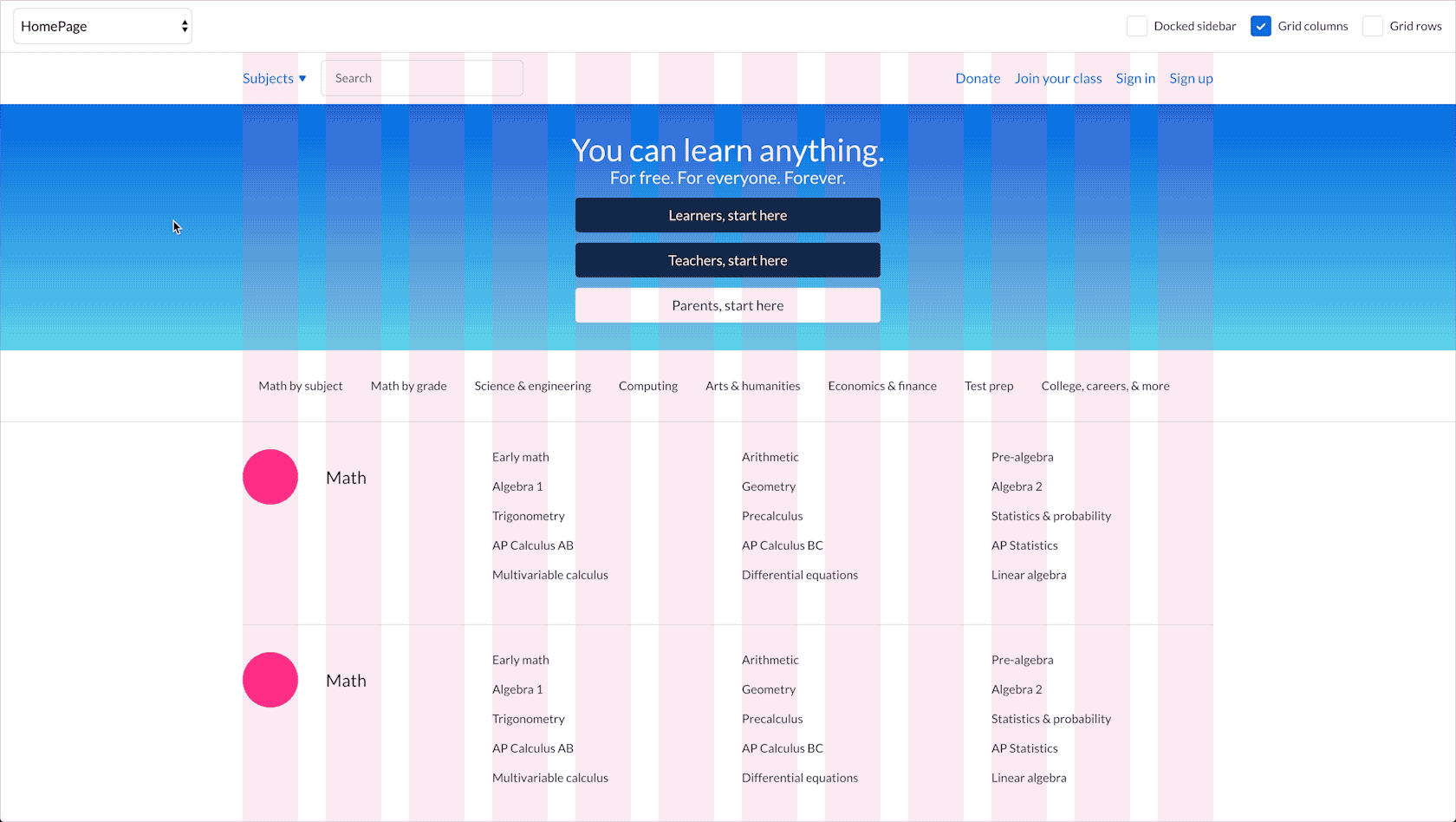Image resolution: width=1456 pixels, height=822 pixels.
Task: Click the pink circle icon in the lower Math section
Action: coord(270,680)
